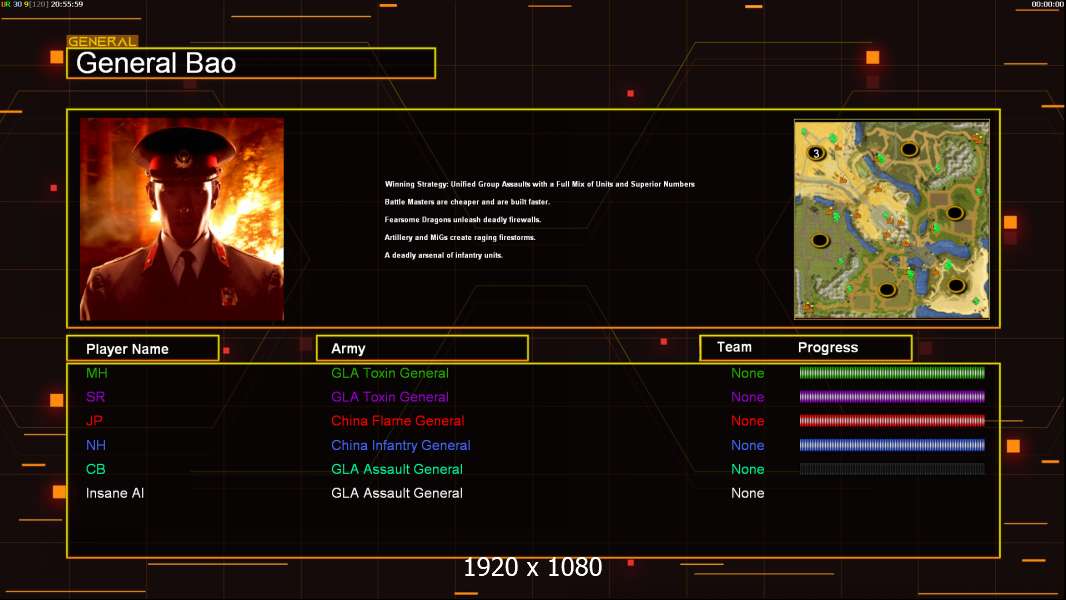This screenshot has width=1066, height=600.
Task: Click SR's purple loading progress bar
Action: 892,396
